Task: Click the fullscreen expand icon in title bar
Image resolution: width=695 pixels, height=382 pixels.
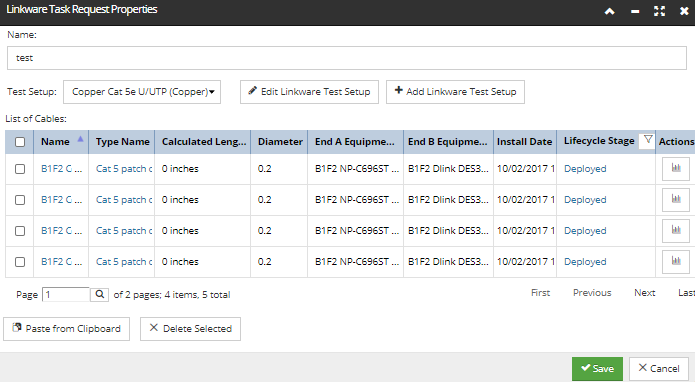Action: [x=660, y=12]
